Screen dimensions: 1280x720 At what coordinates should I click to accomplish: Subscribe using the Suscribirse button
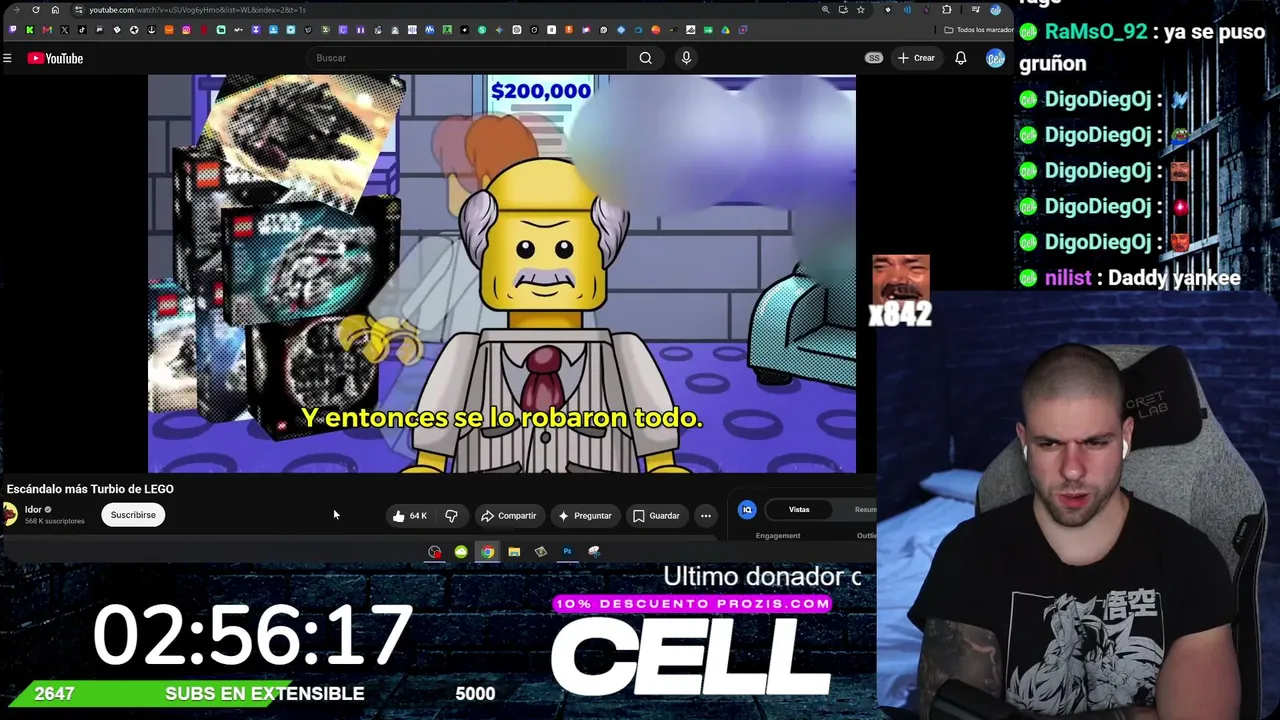coord(133,515)
